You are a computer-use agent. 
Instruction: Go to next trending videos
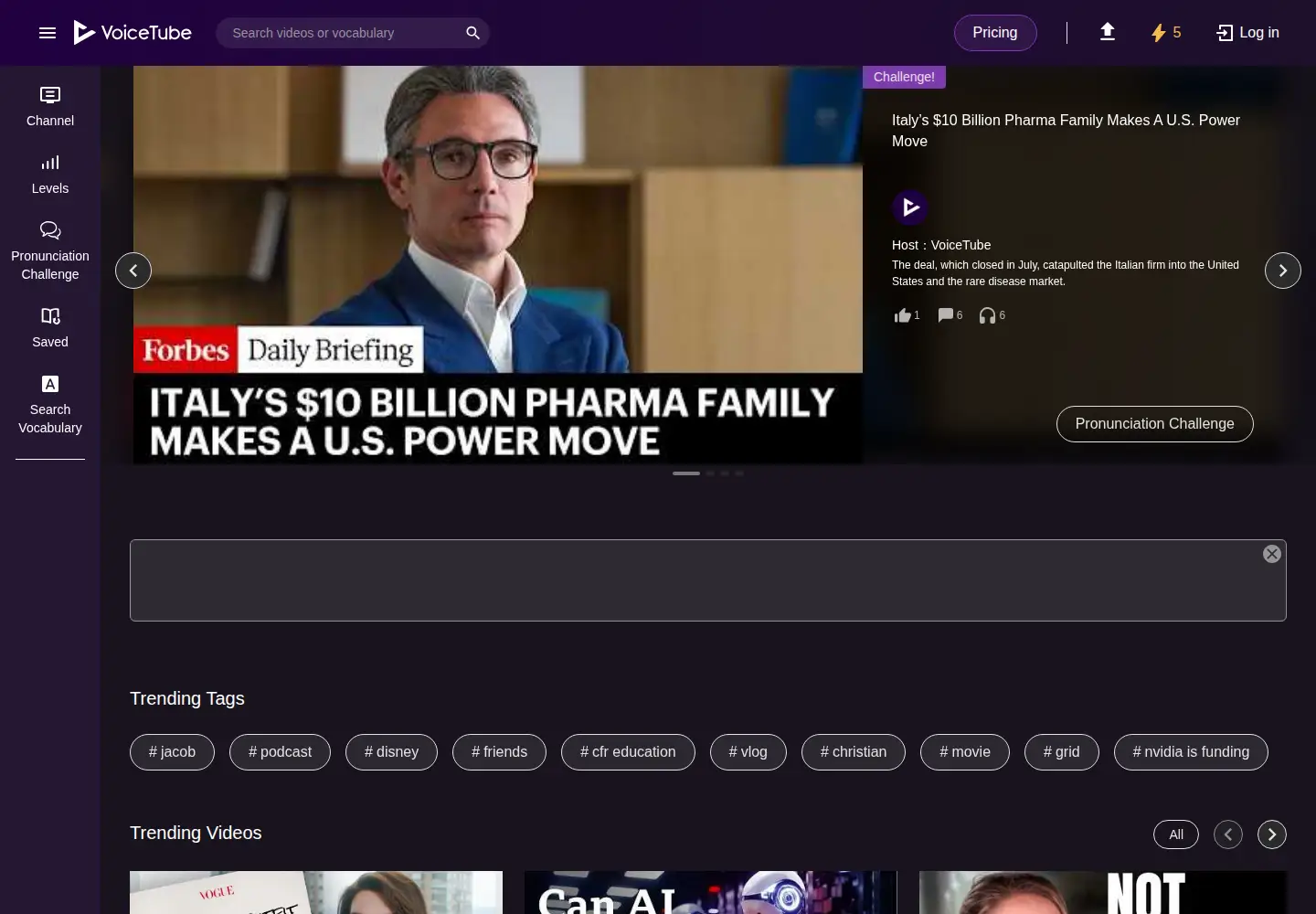click(1272, 834)
